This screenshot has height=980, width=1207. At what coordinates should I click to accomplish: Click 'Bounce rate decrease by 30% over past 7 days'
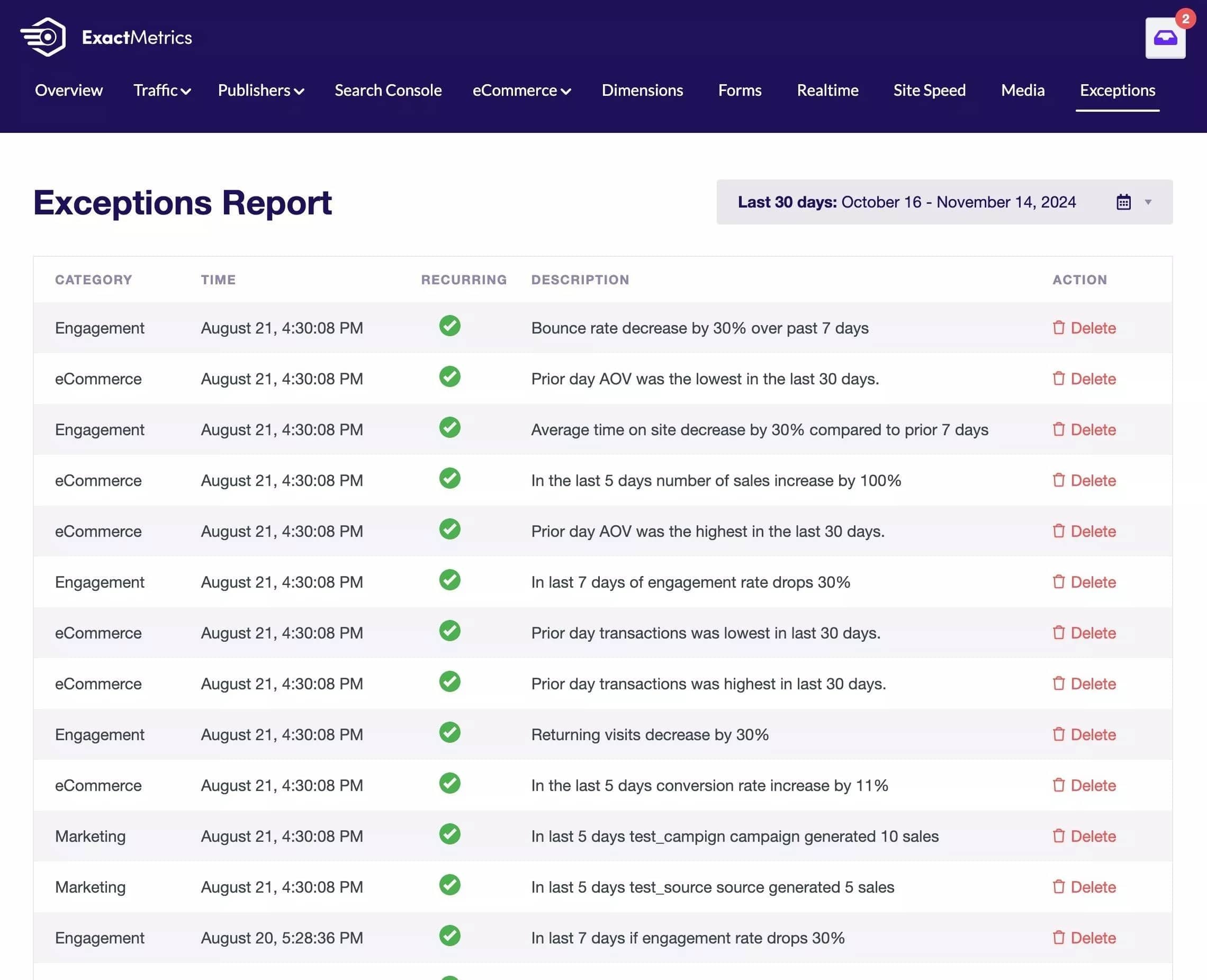pyautogui.click(x=700, y=328)
